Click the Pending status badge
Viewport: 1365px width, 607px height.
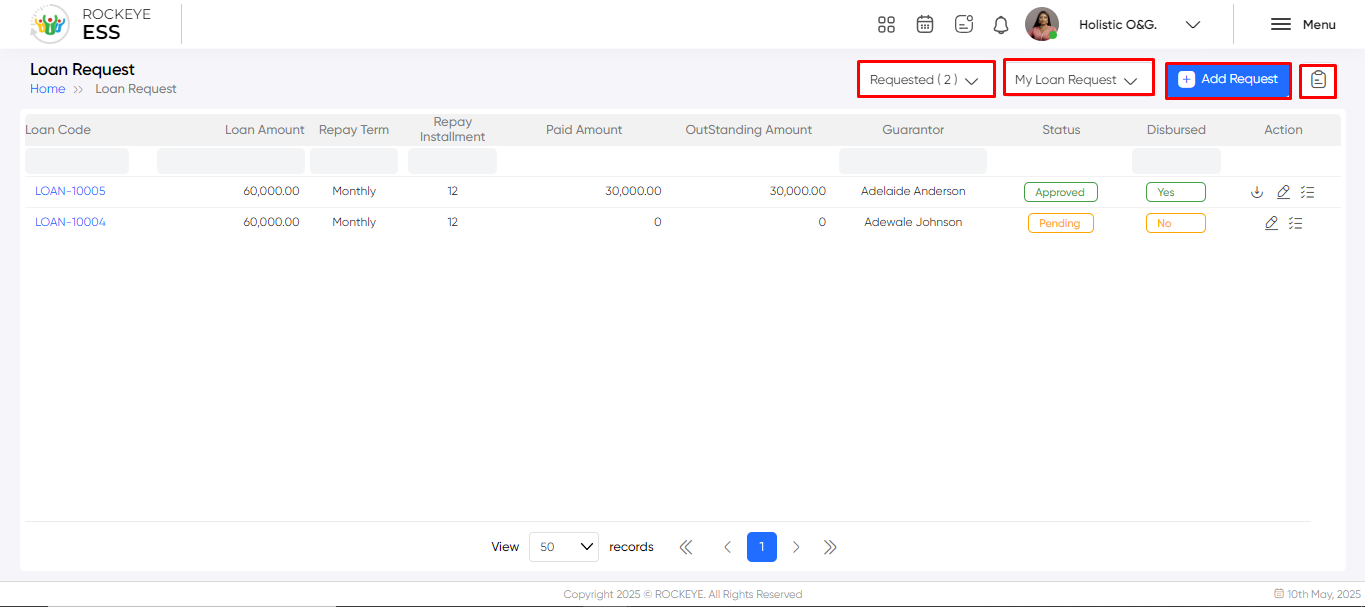tap(1061, 223)
